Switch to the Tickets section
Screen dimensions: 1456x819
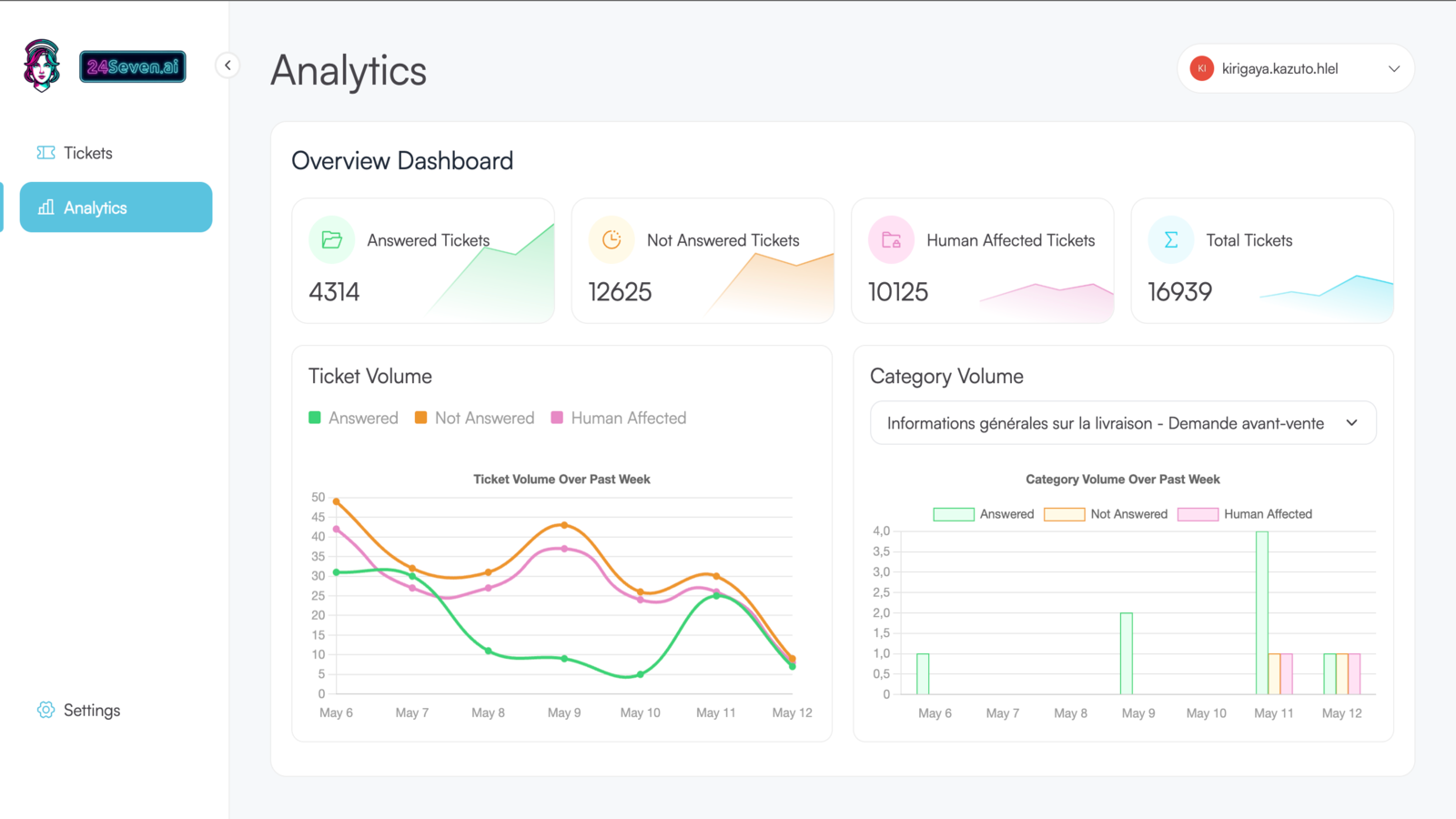coord(87,152)
